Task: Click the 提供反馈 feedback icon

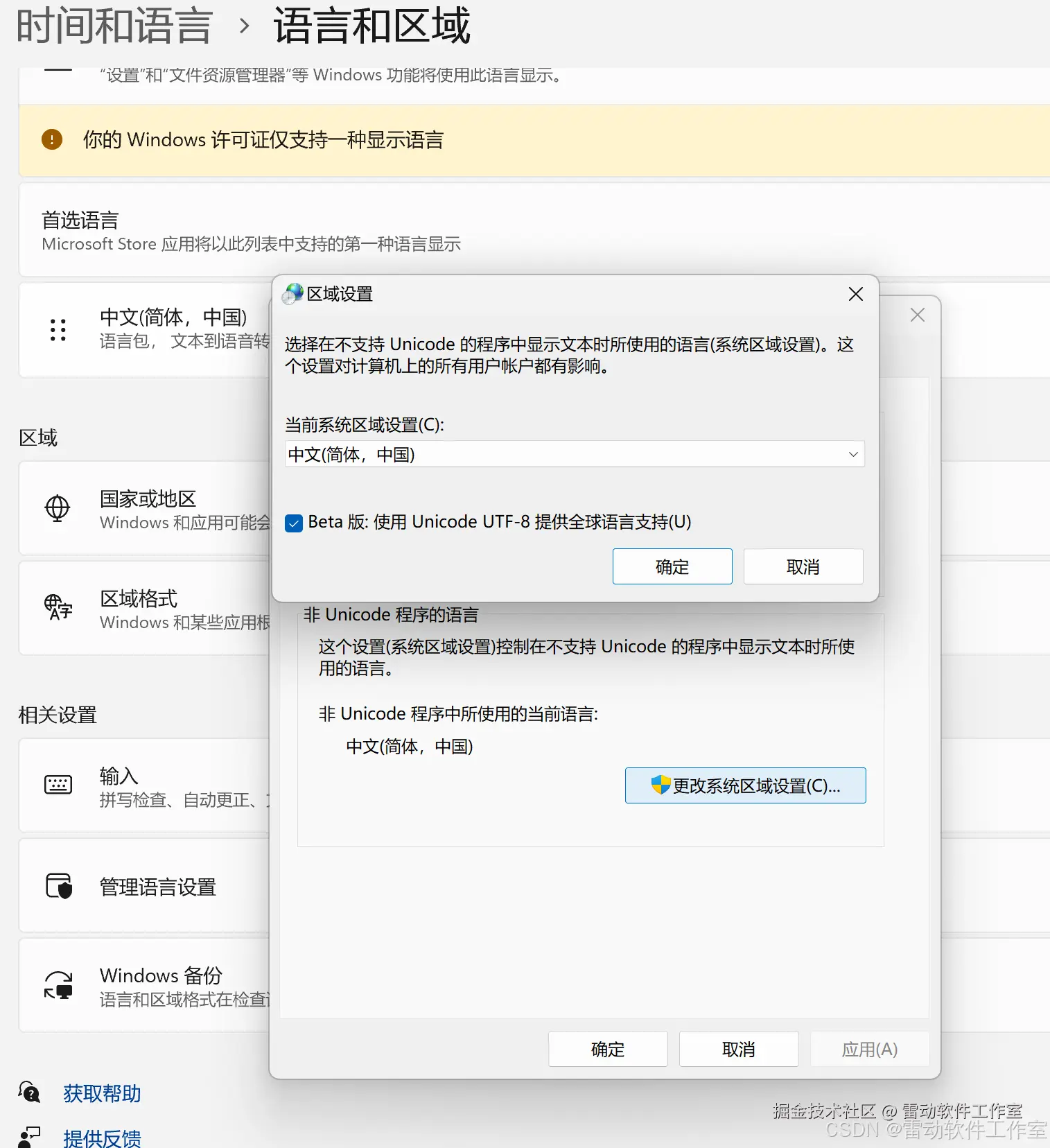Action: (29, 1137)
